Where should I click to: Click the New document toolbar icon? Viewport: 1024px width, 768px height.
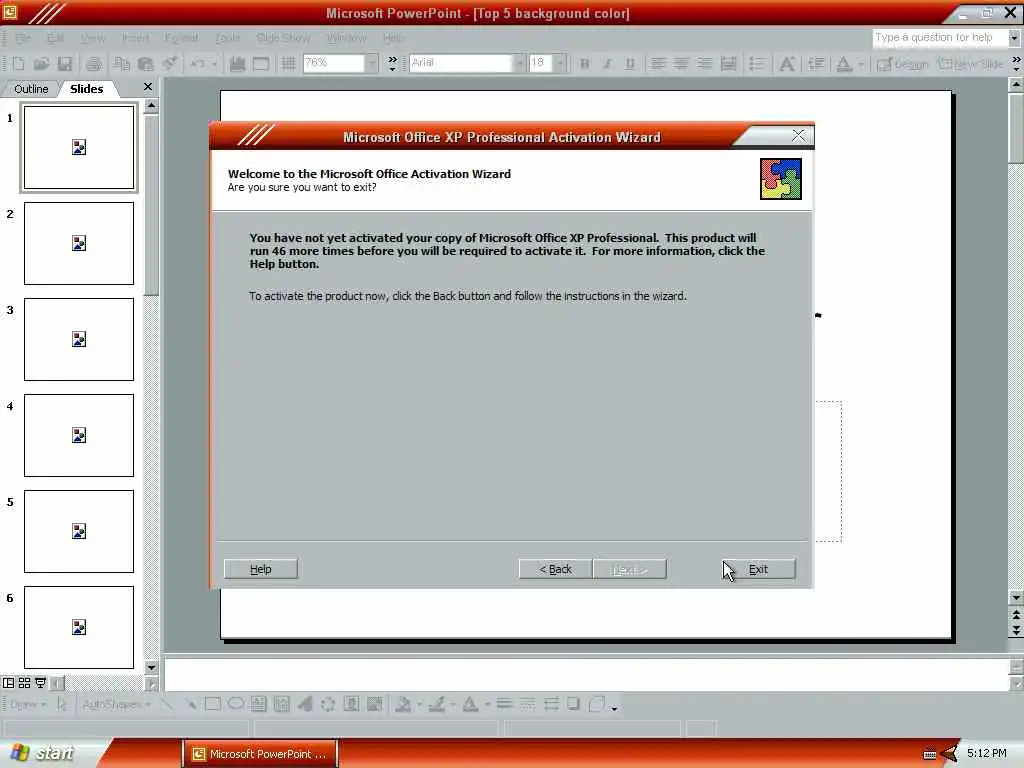[x=18, y=63]
